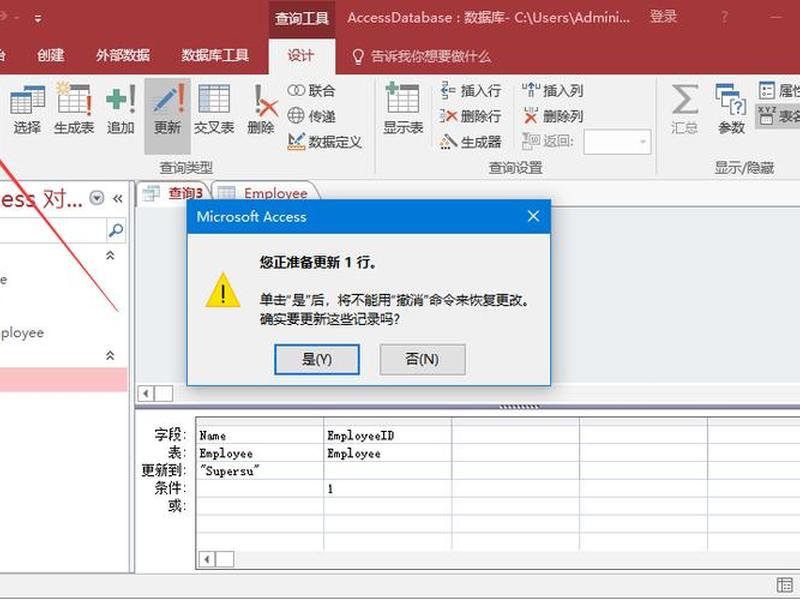Open the 参数 query parameters dialog
Screen dimensions: 800x600
[731, 110]
